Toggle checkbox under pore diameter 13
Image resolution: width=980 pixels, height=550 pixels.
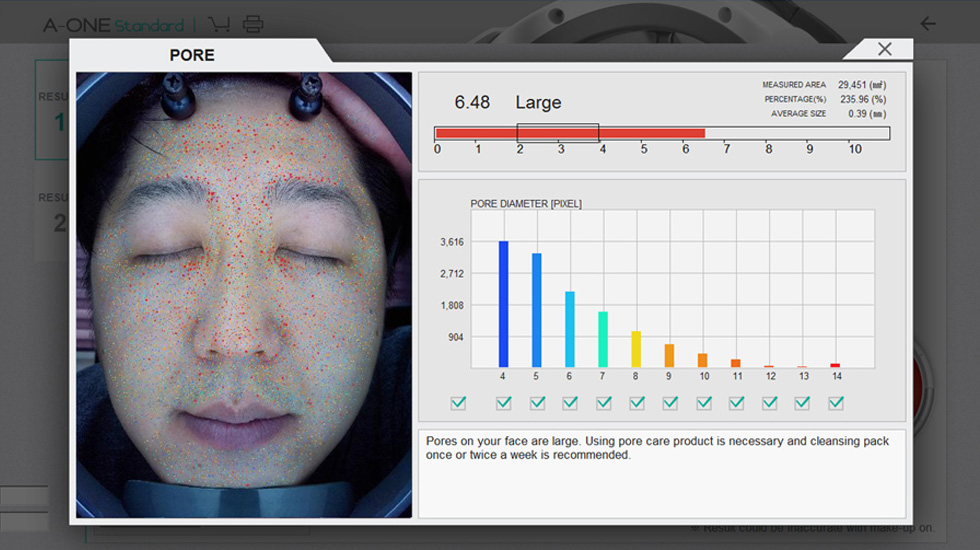[x=802, y=402]
